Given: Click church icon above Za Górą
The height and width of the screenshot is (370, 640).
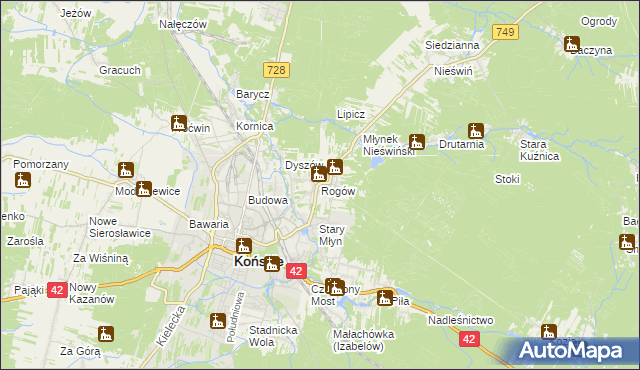Looking at the screenshot, I should 106,334.
